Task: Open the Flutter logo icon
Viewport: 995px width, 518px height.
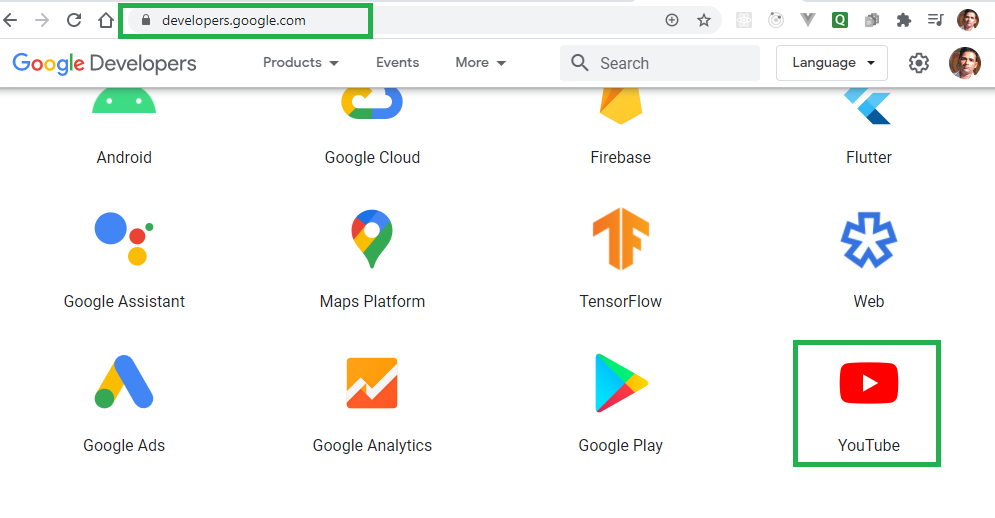Action: click(867, 106)
